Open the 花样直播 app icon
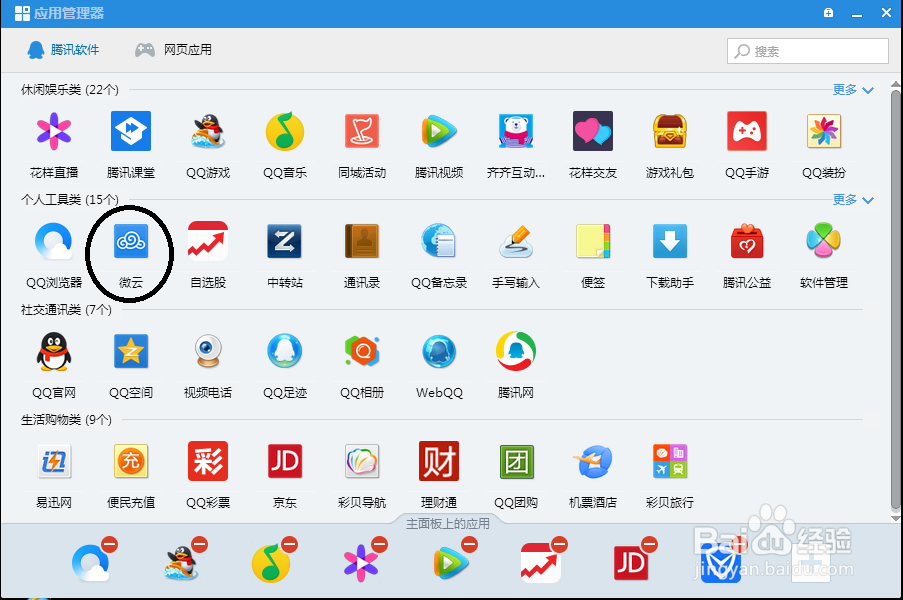903x600 pixels. (54, 131)
